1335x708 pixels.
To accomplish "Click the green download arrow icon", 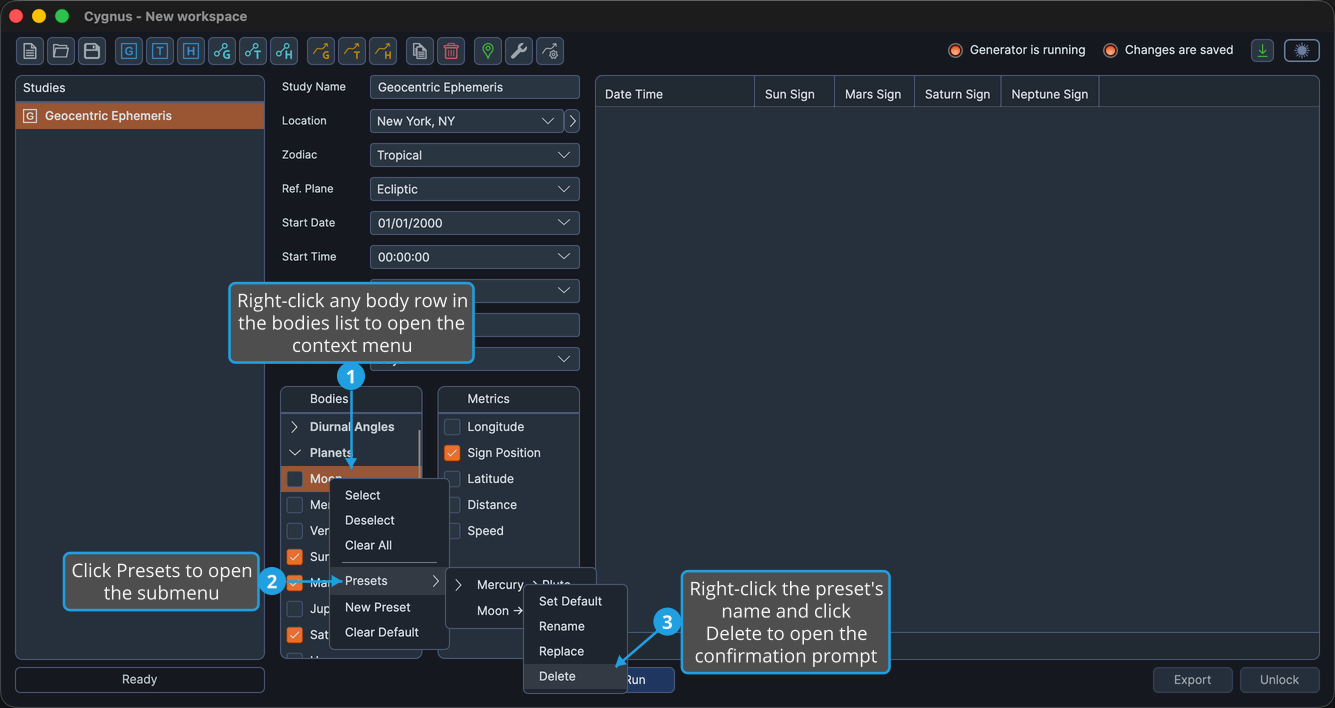I will click(x=1263, y=50).
